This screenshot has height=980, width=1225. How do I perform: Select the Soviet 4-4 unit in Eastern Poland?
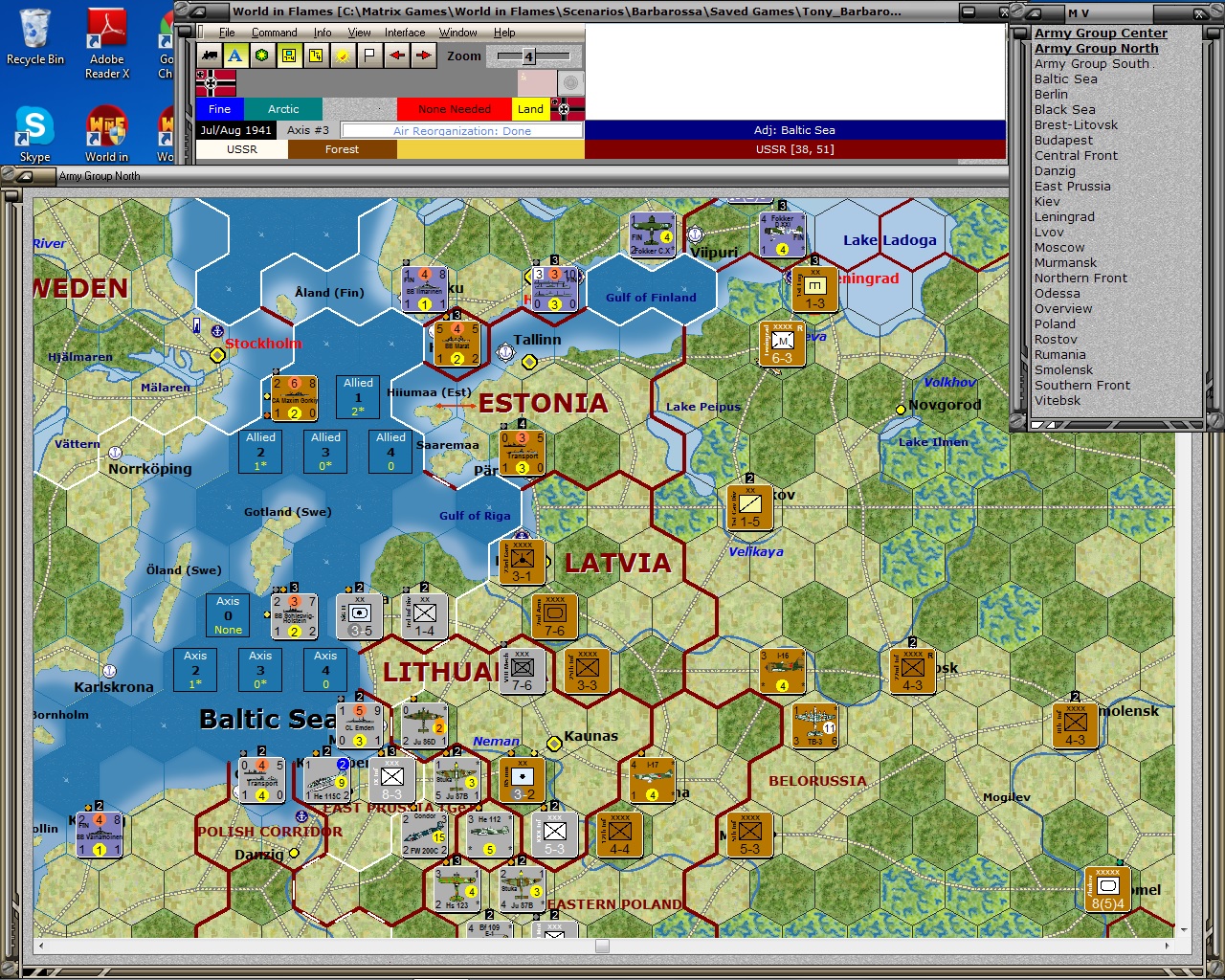pos(619,835)
